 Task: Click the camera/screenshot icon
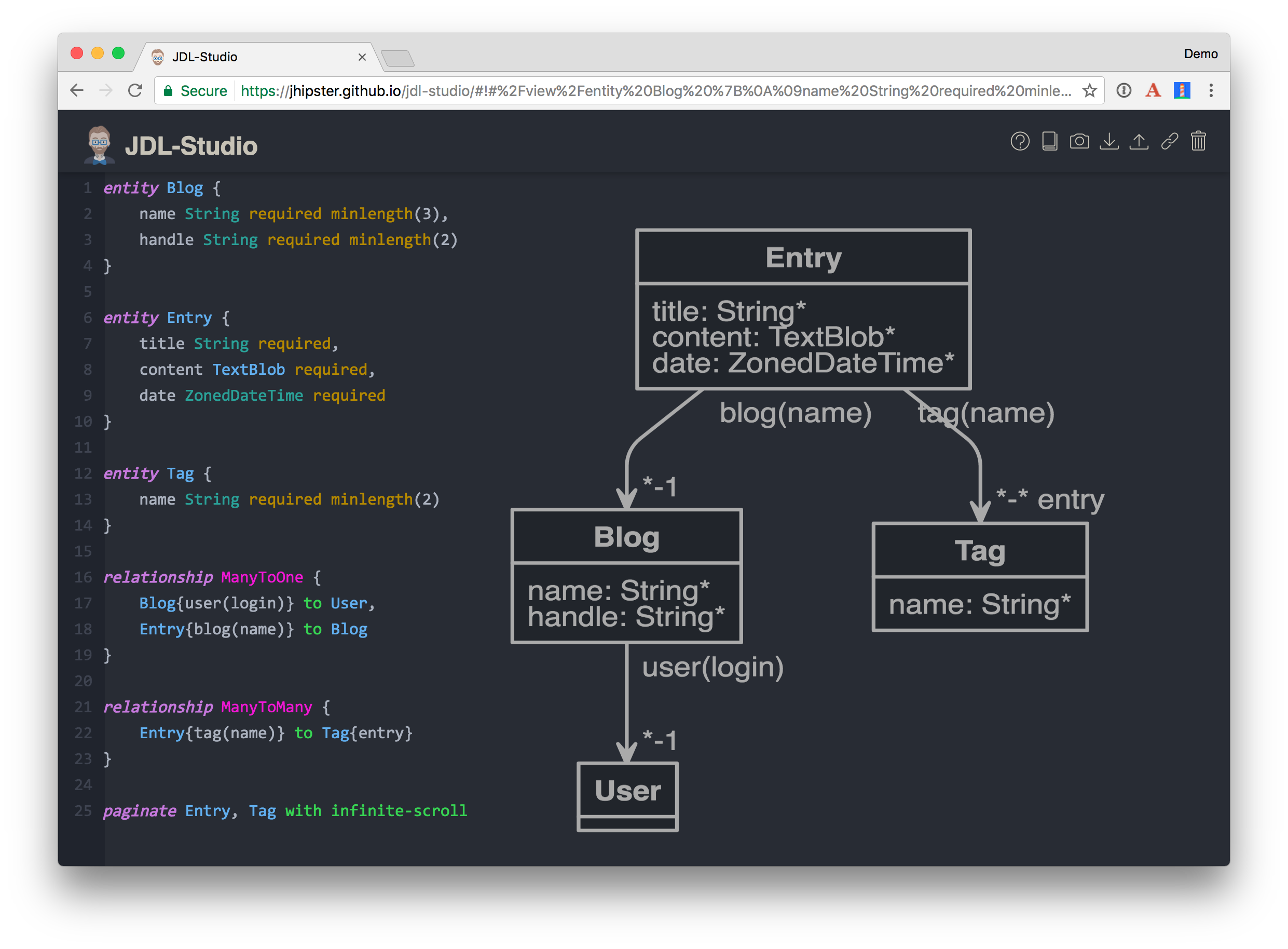click(x=1078, y=141)
